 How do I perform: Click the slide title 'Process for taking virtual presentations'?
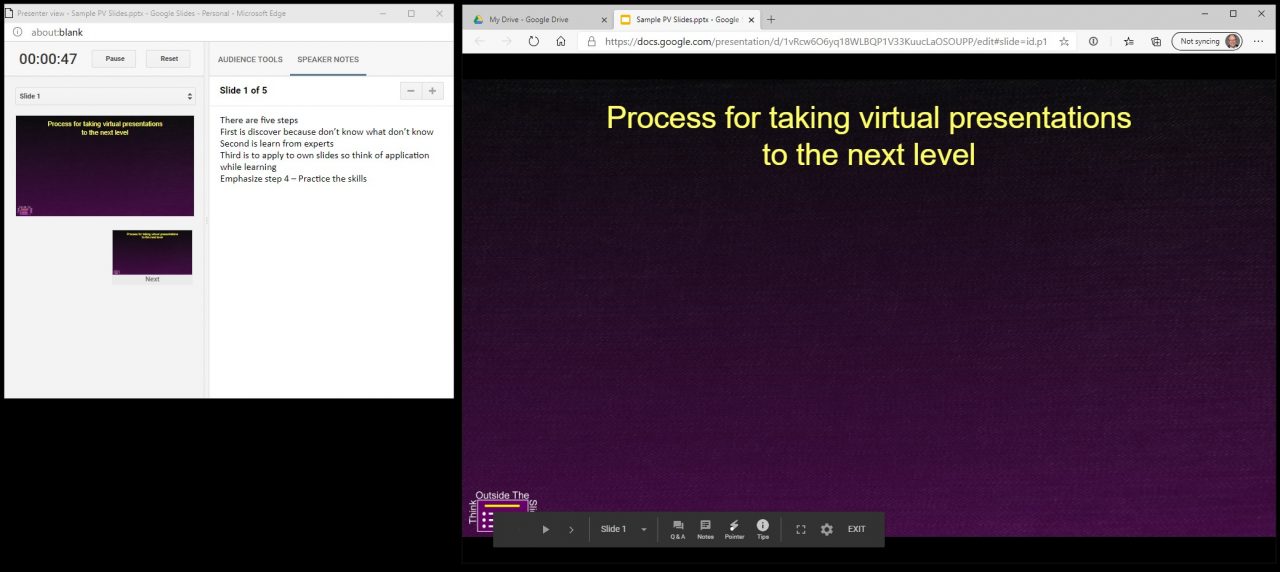pos(868,117)
